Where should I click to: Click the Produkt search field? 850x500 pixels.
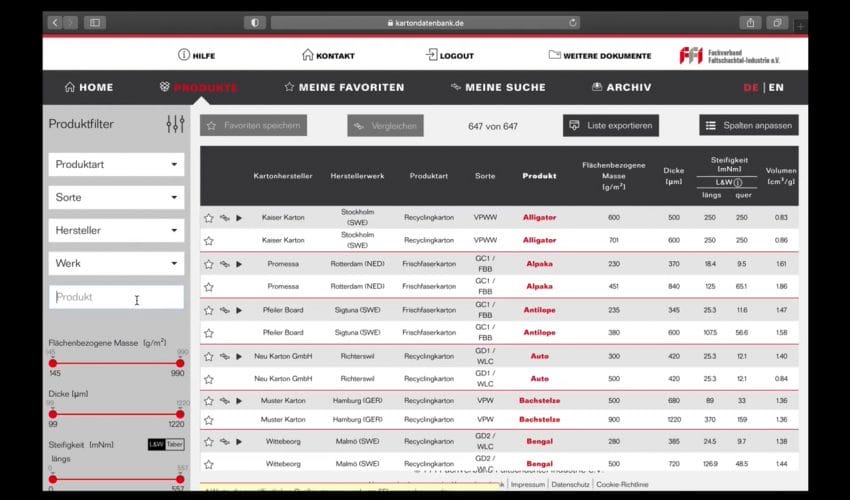(x=117, y=297)
